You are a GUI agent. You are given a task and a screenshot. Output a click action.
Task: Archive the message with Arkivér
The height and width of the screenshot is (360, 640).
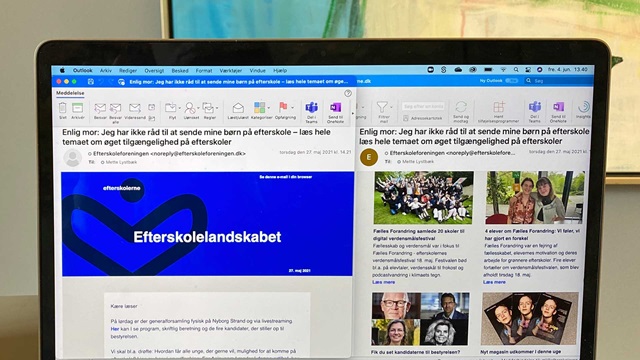(78, 108)
